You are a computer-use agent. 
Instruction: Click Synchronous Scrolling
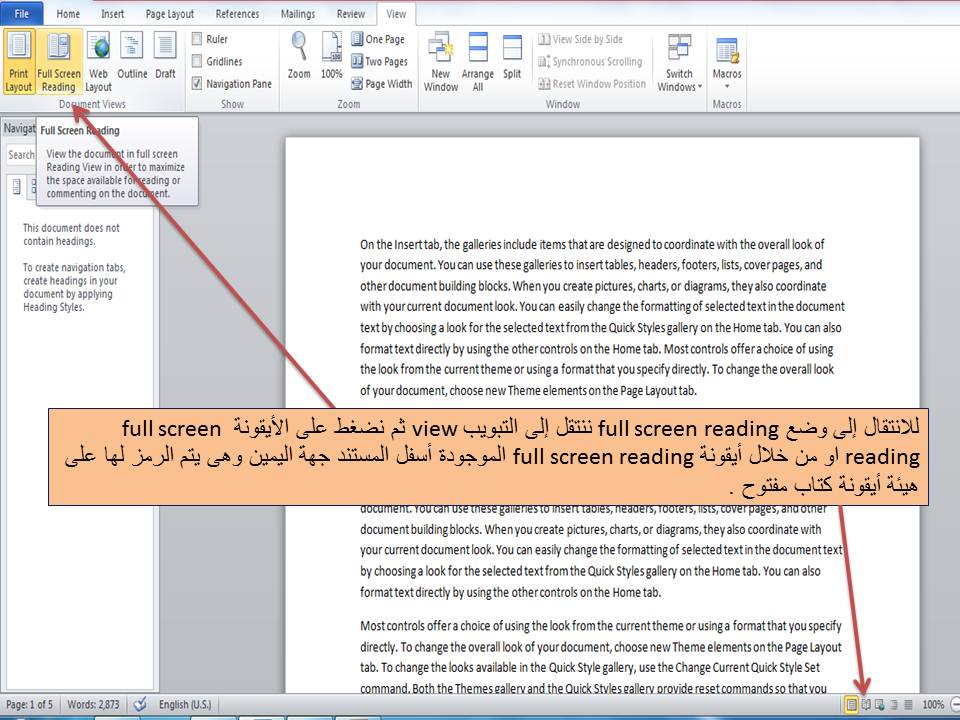tap(590, 61)
